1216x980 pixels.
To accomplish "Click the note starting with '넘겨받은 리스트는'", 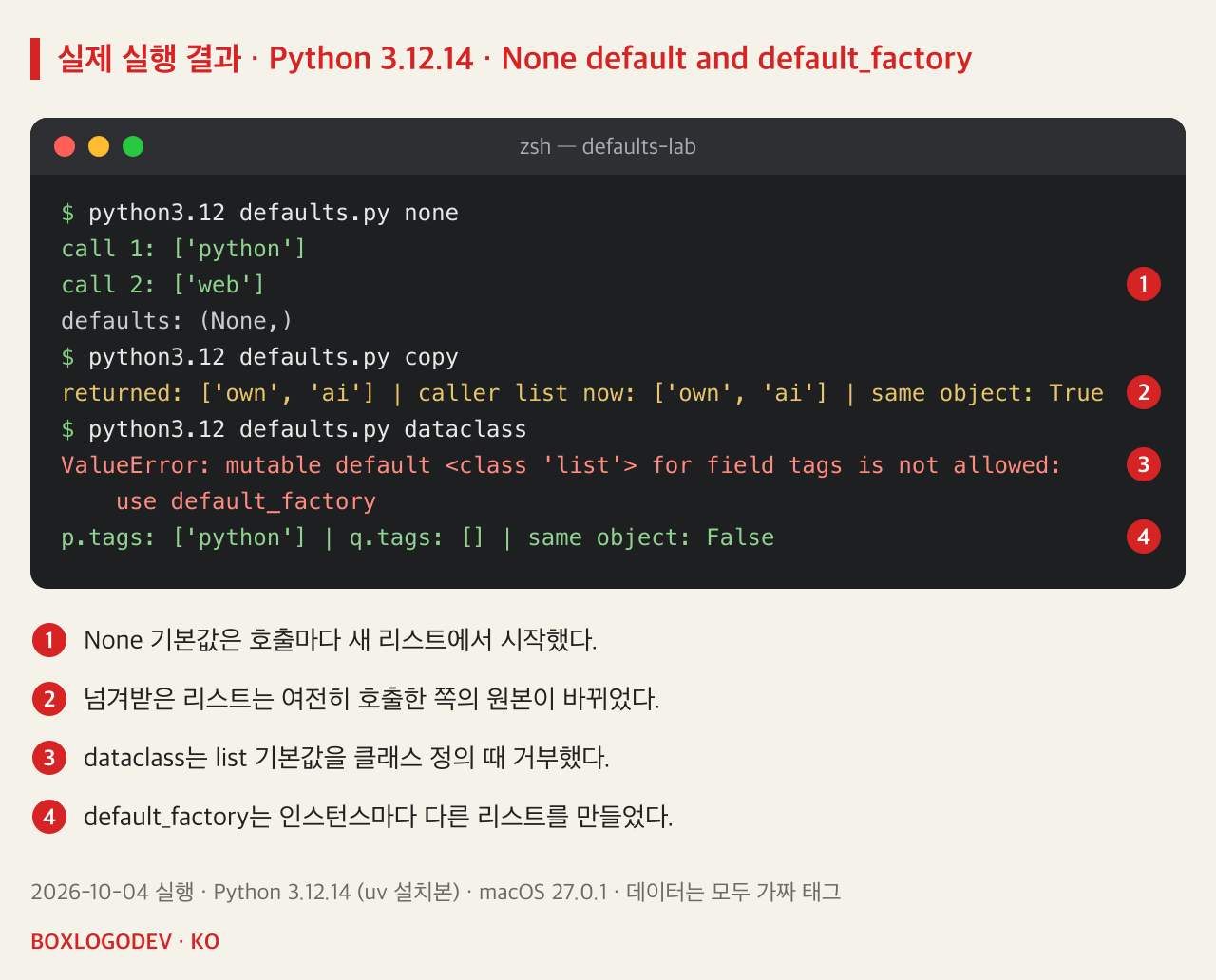I will click(371, 699).
